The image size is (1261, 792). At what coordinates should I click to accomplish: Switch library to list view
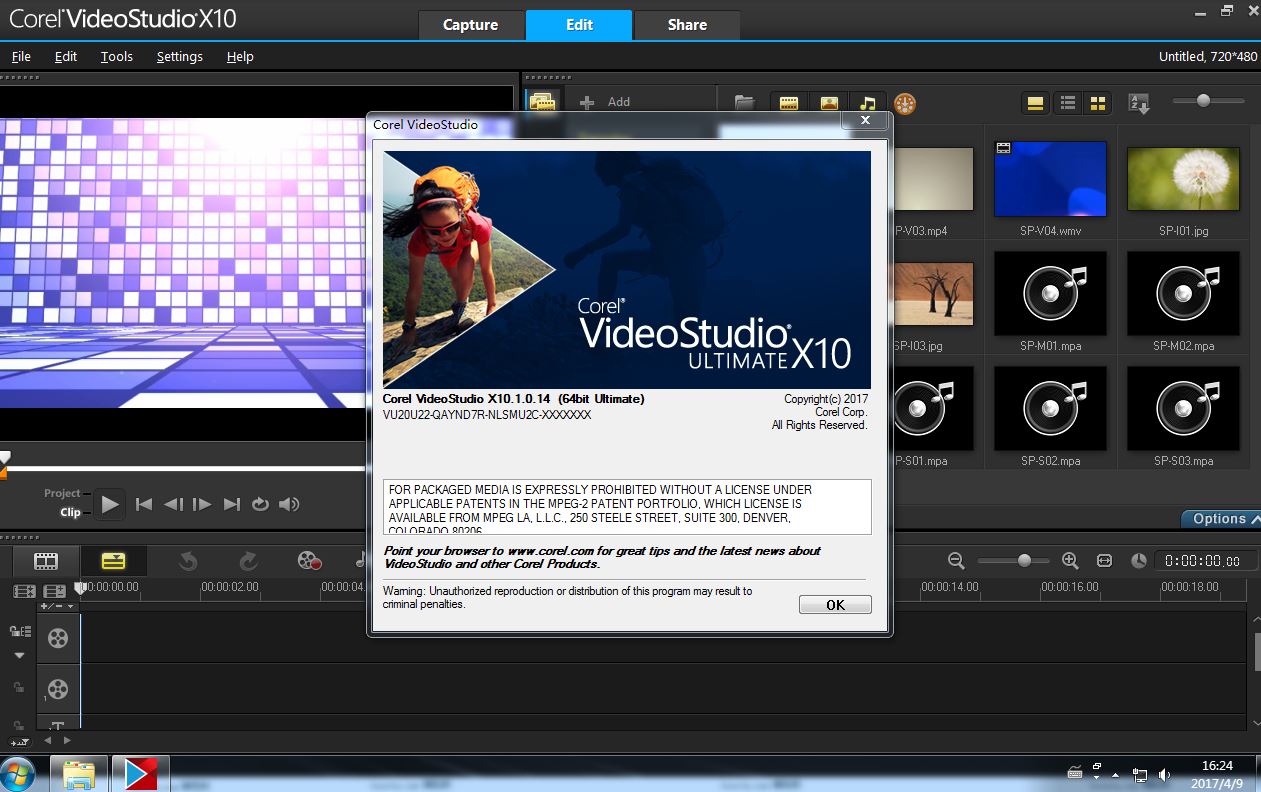point(1068,103)
